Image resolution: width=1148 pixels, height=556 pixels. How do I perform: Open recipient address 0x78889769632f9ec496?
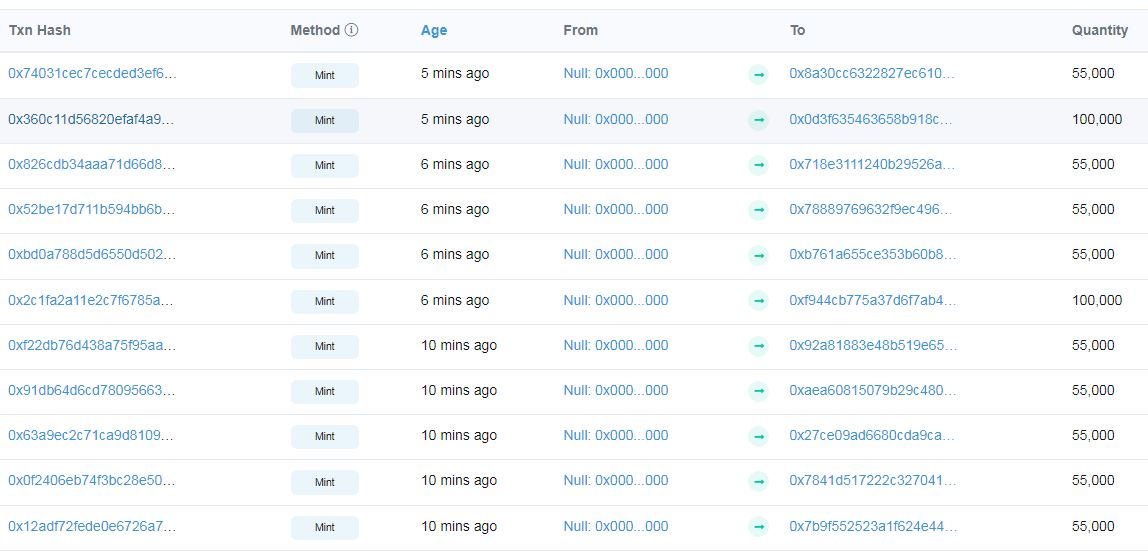[871, 210]
